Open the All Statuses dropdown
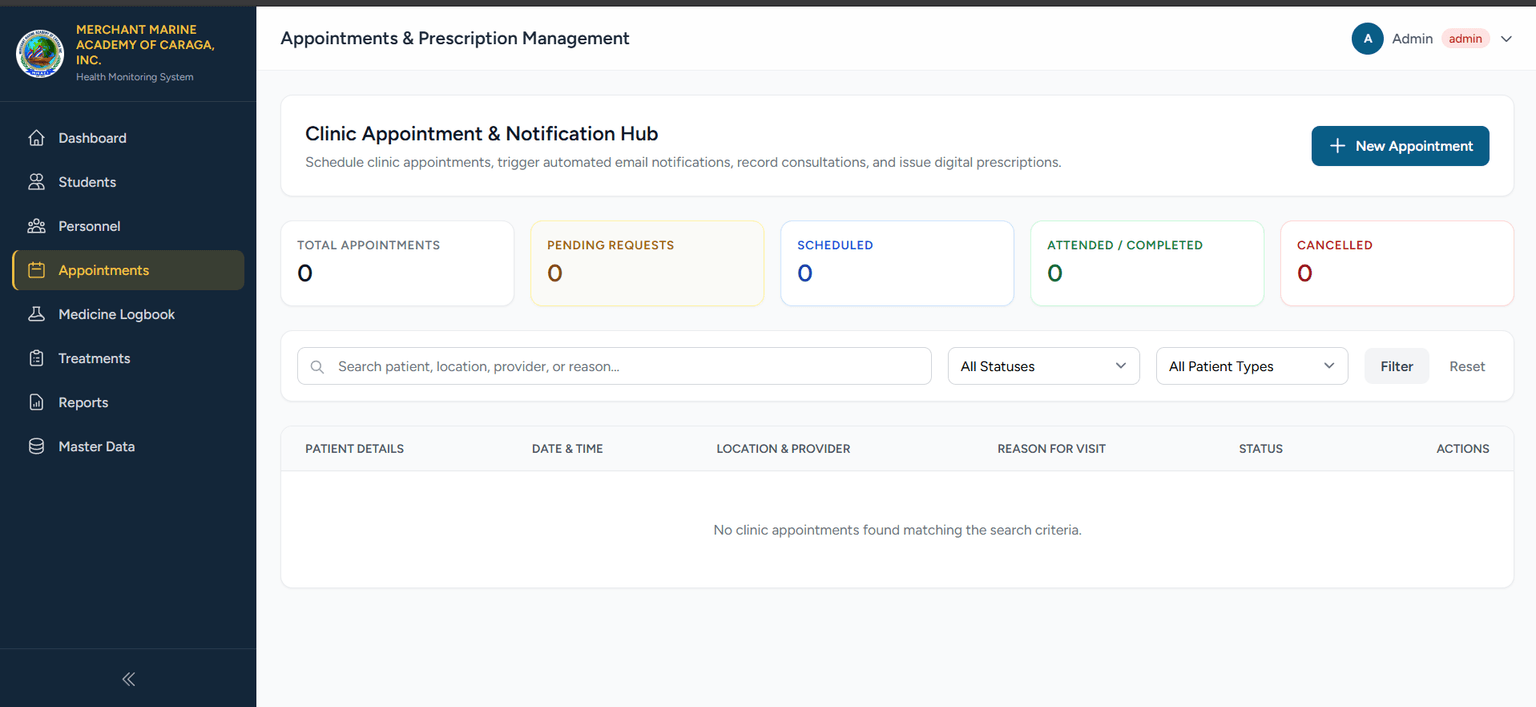 click(1043, 366)
